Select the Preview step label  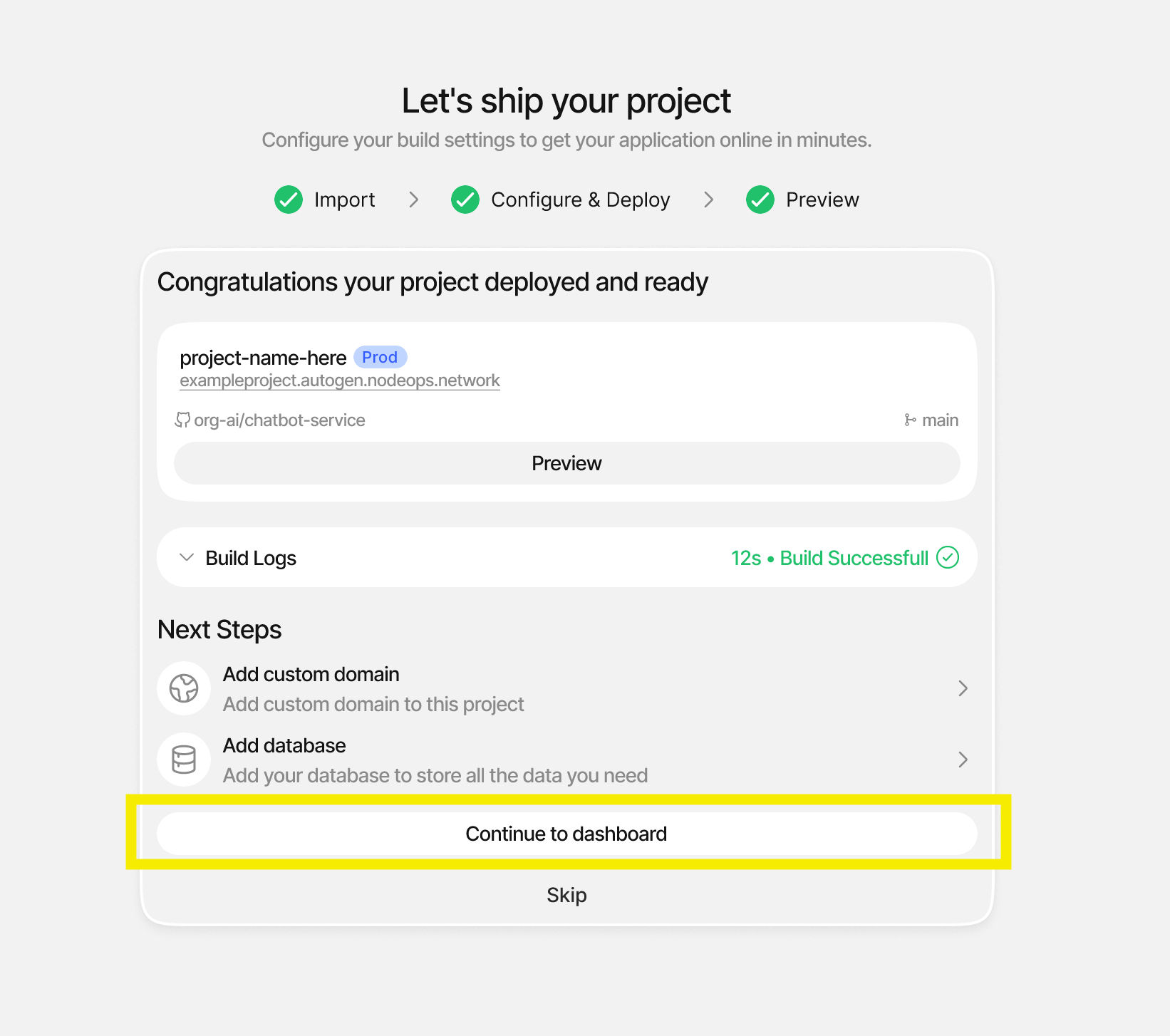(822, 200)
